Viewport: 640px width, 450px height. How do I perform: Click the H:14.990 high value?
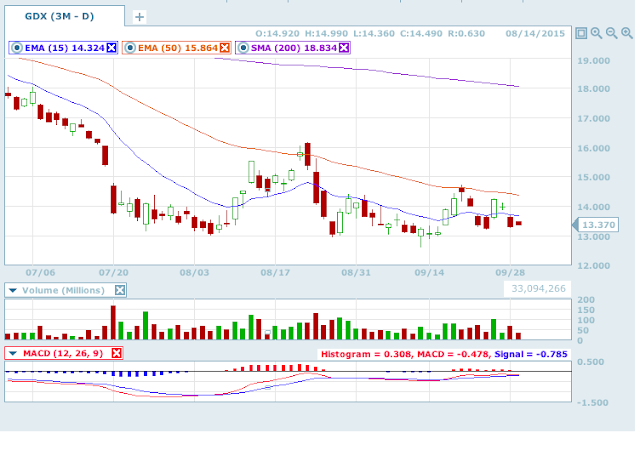[x=326, y=33]
